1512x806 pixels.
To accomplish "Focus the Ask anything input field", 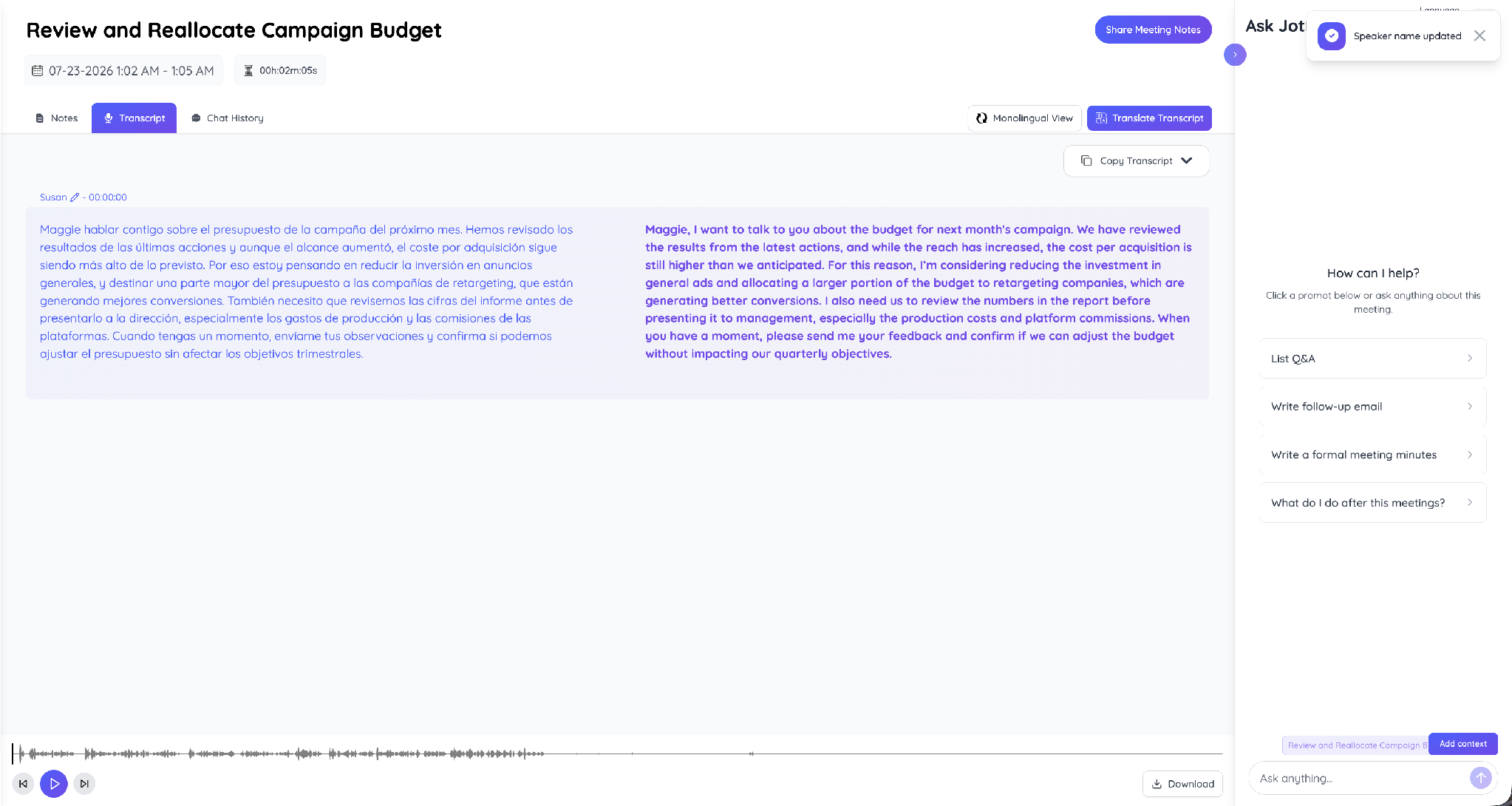I will 1360,778.
